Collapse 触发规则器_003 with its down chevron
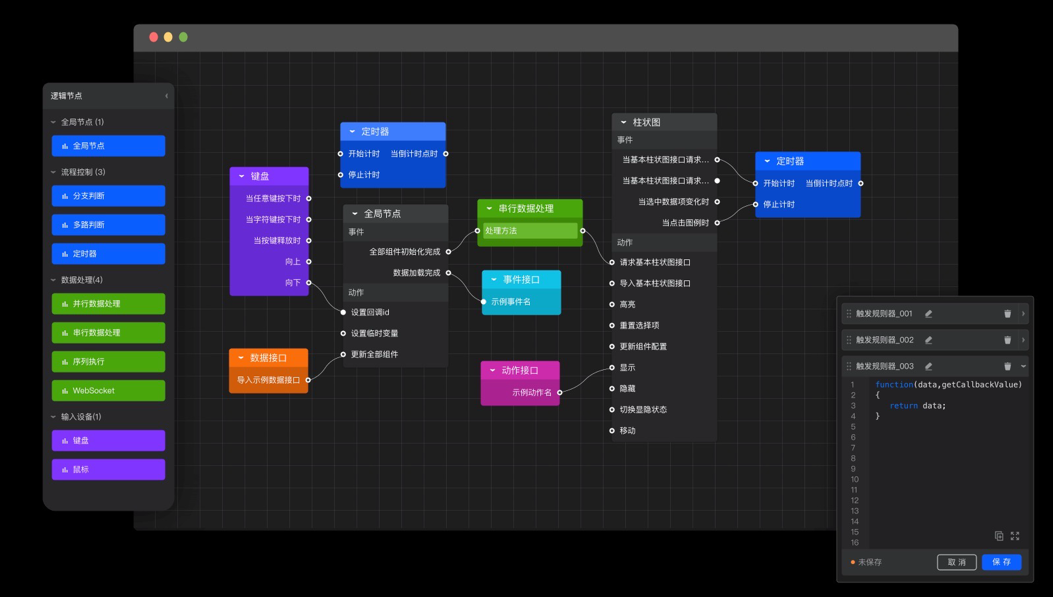The width and height of the screenshot is (1053, 597). [x=1023, y=366]
